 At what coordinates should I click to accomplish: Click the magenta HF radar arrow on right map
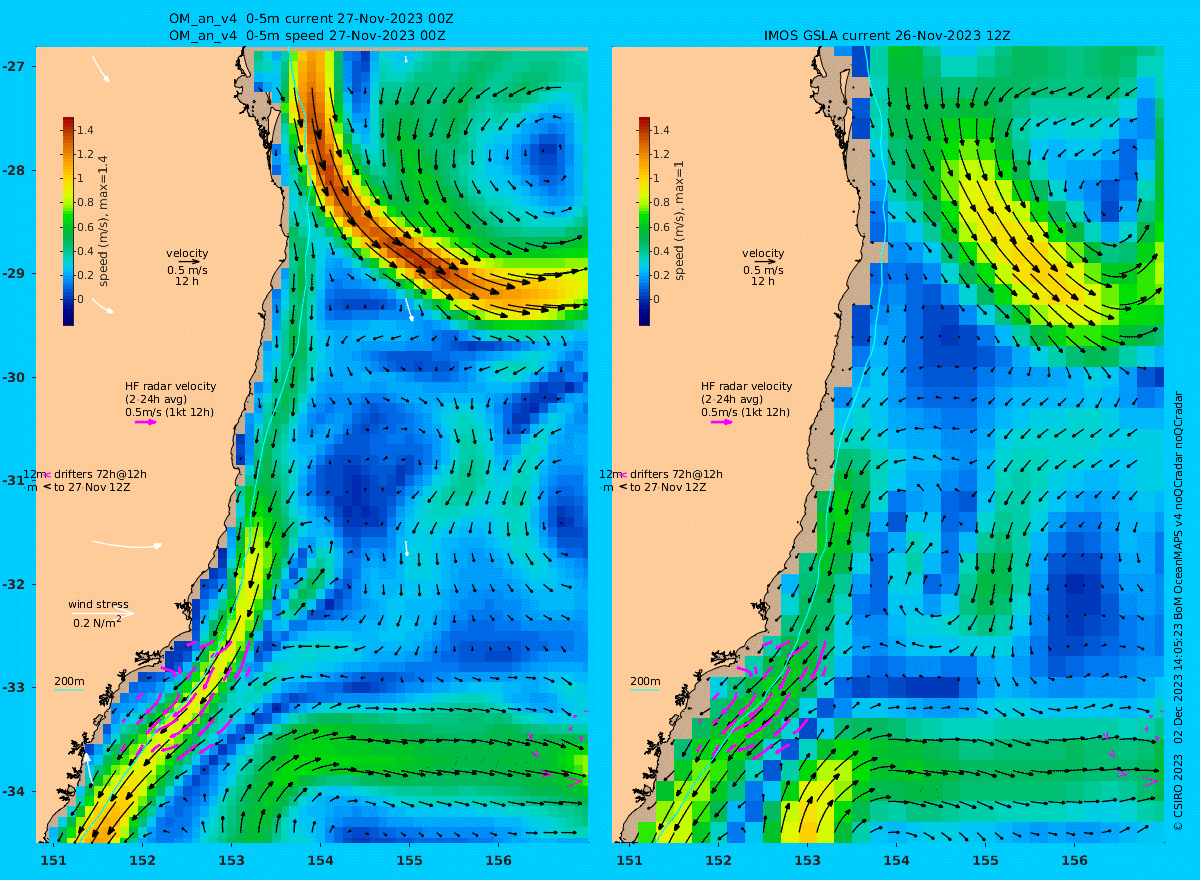(722, 422)
